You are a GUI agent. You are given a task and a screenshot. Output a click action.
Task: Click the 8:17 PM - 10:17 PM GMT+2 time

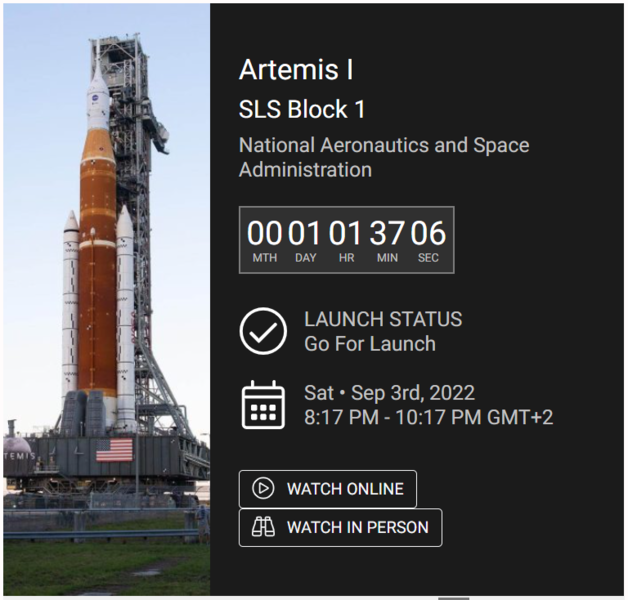429,417
